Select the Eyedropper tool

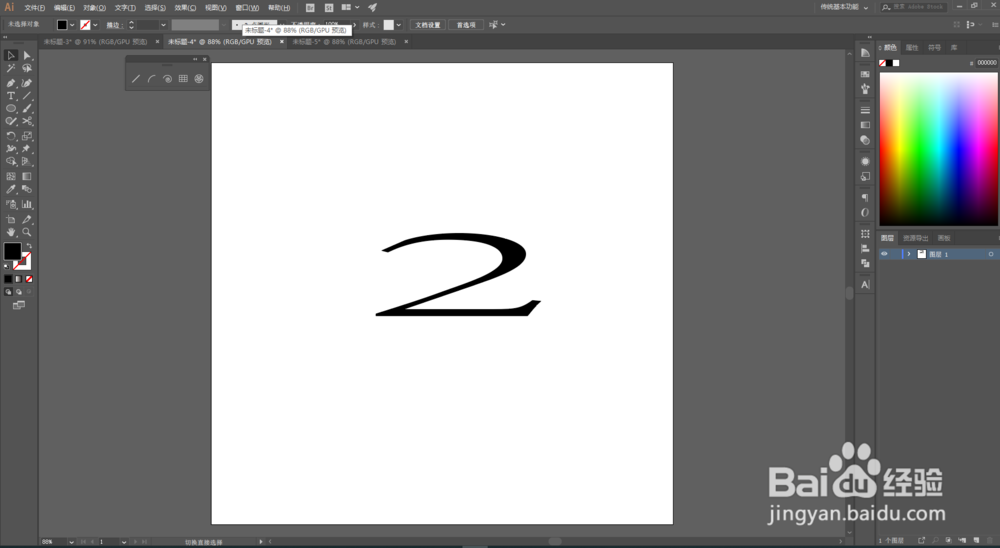pos(11,189)
